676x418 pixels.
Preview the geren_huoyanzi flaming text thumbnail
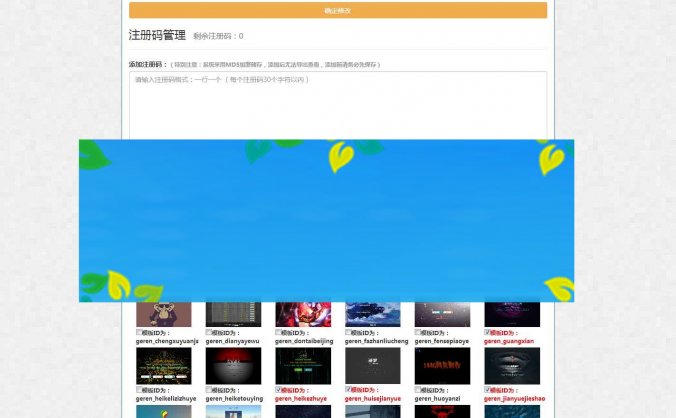pyautogui.click(x=442, y=366)
